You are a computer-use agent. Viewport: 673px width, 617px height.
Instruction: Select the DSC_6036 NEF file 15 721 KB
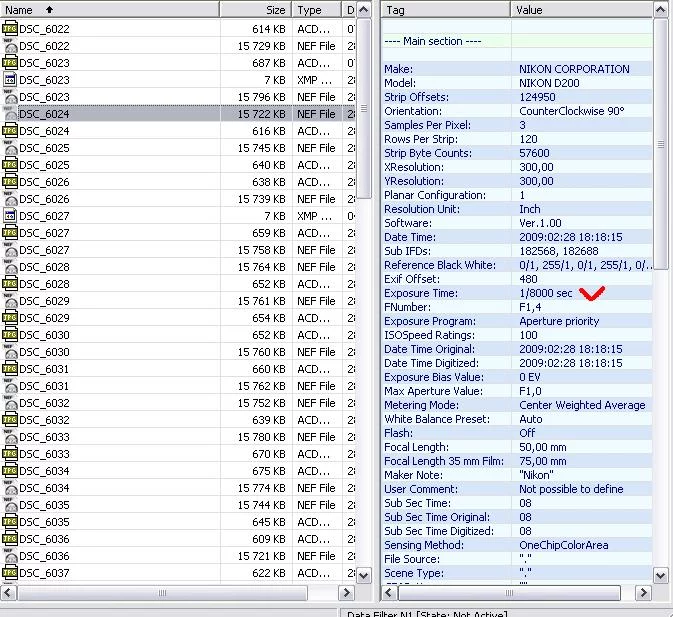pos(178,556)
